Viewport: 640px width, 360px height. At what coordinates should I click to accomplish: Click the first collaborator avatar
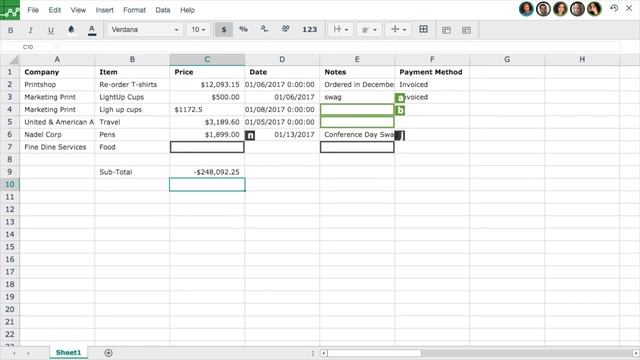pos(526,9)
